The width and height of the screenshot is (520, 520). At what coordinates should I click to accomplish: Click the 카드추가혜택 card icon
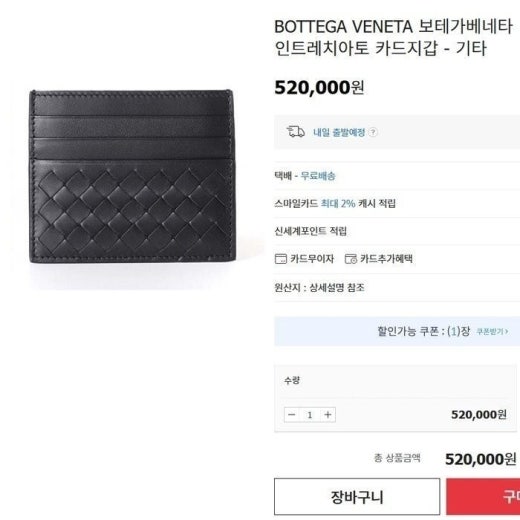[351, 259]
